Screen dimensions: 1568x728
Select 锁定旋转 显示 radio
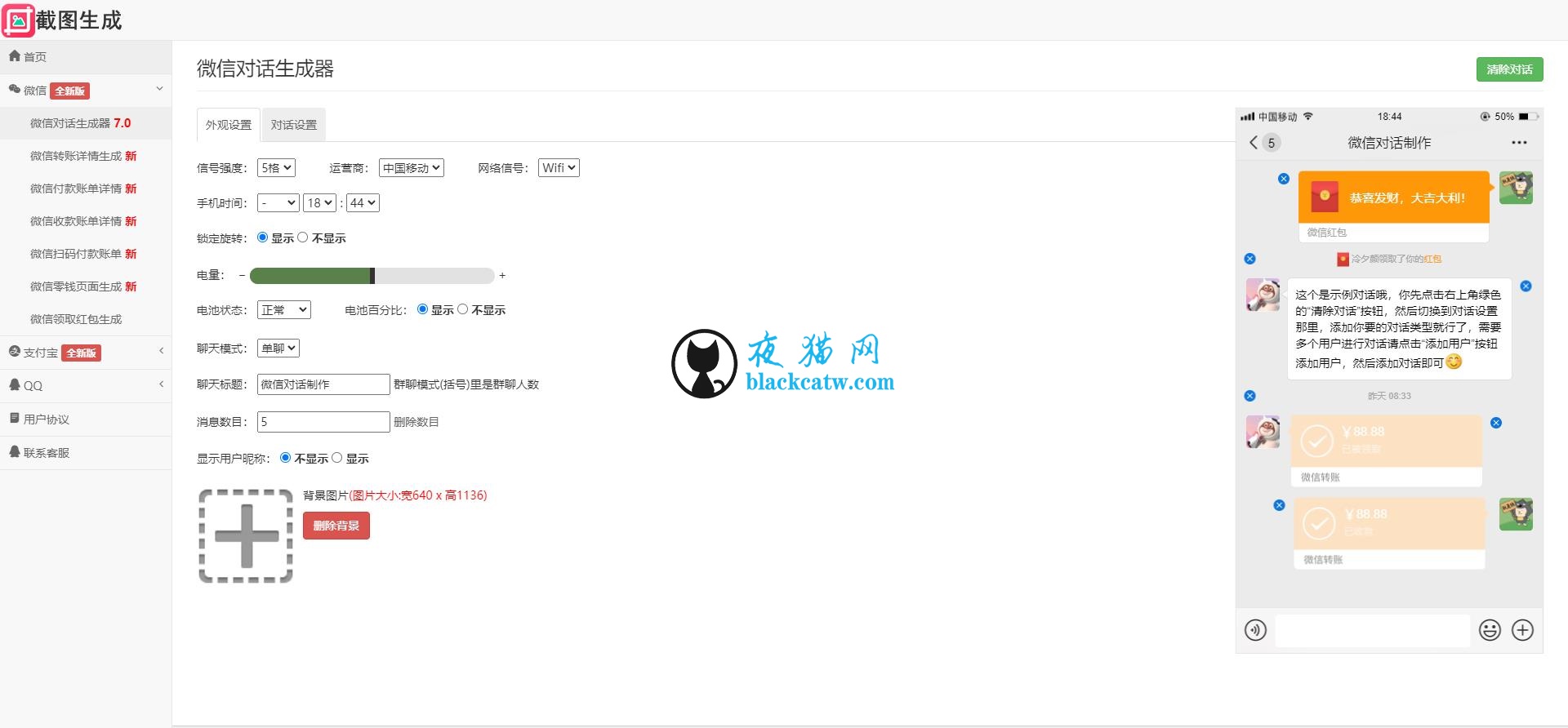262,237
